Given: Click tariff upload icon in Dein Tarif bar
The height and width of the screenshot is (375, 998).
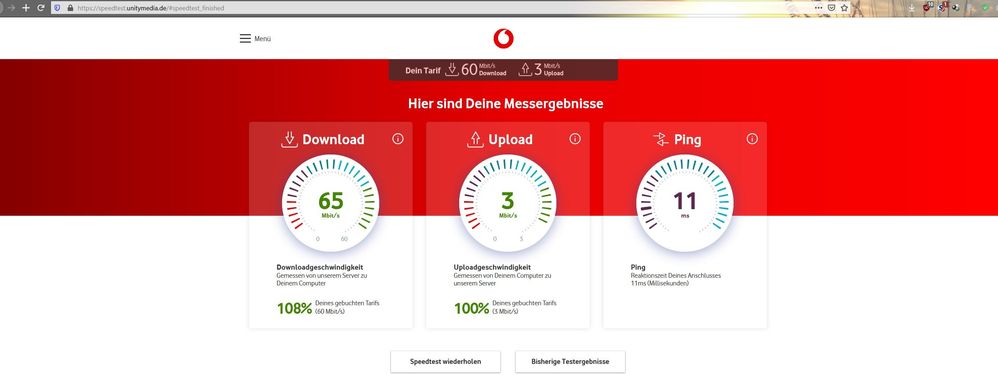Looking at the screenshot, I should pyautogui.click(x=525, y=69).
